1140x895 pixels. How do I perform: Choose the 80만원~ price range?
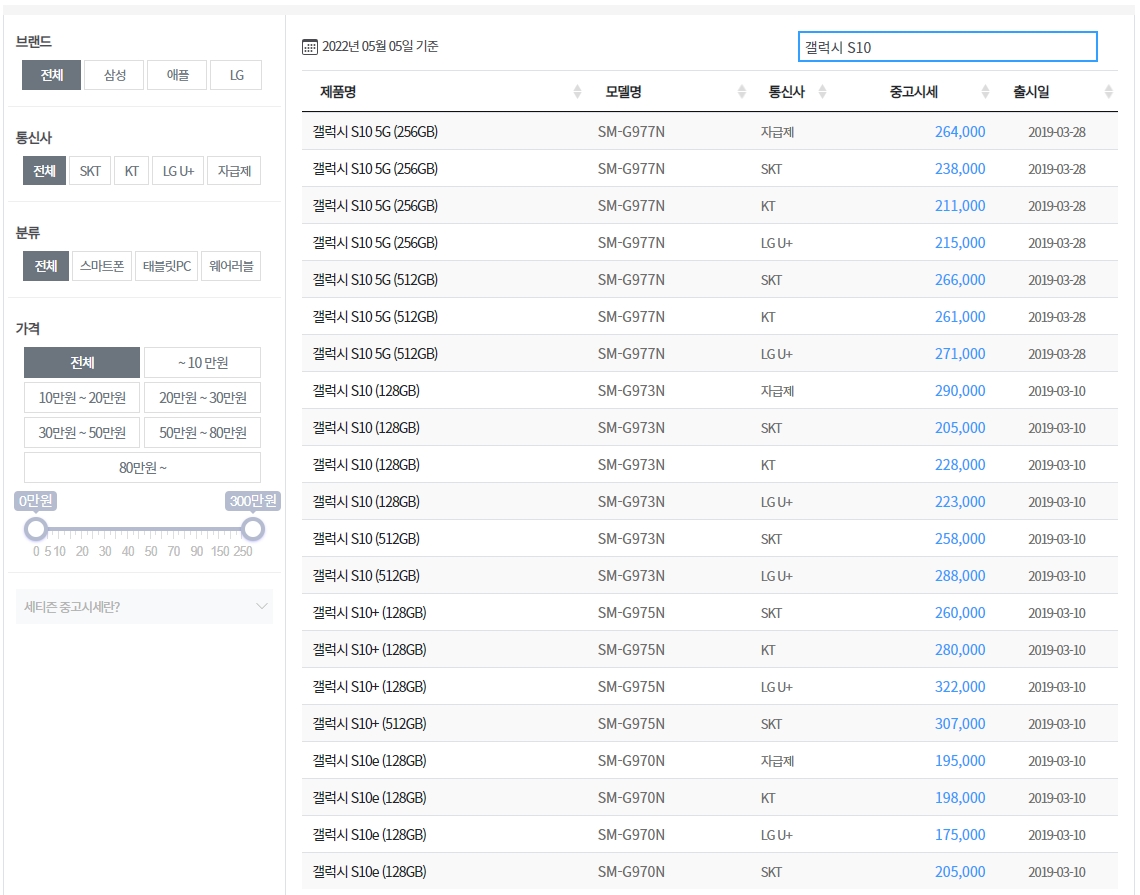[x=142, y=467]
